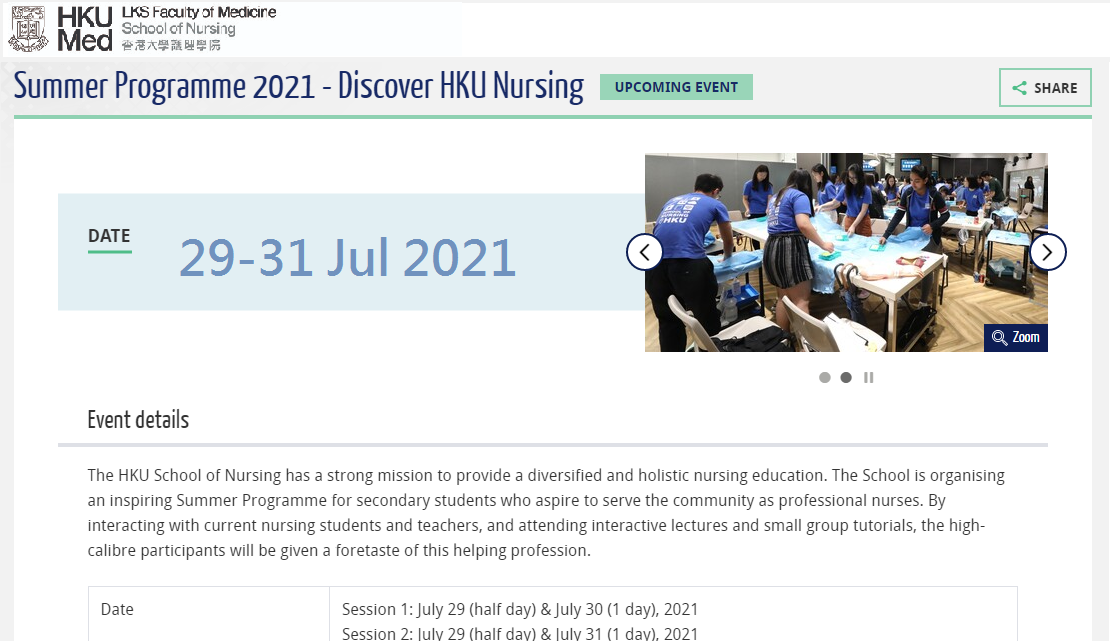Screen dimensions: 1110x641
Task: Click the SHARE button
Action: [x=1045, y=88]
